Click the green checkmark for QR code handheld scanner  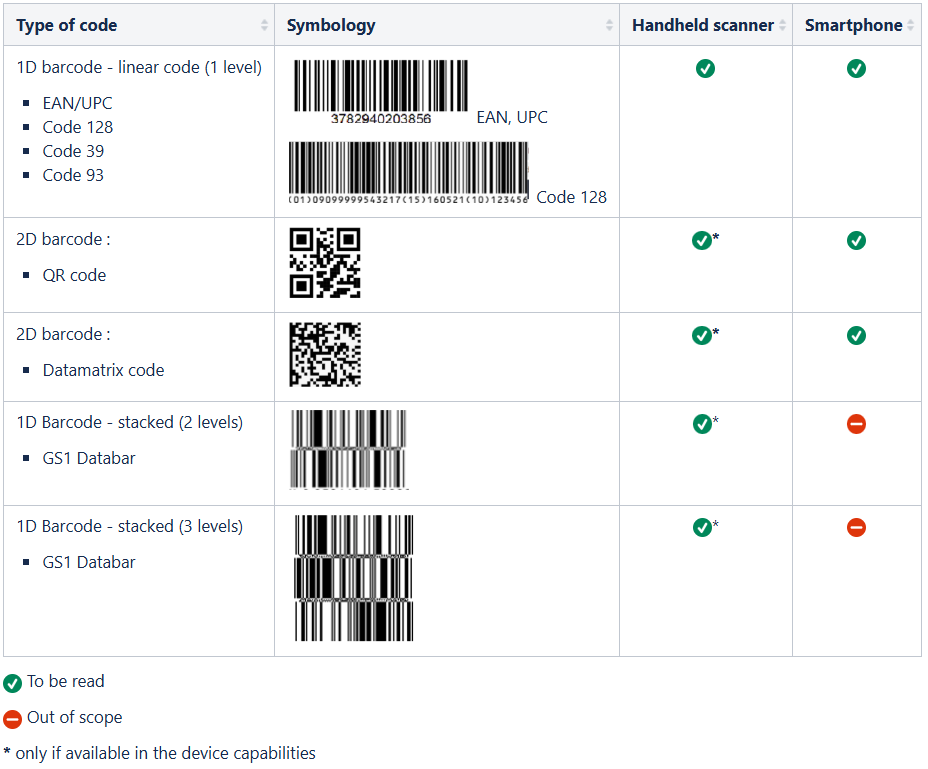point(703,240)
